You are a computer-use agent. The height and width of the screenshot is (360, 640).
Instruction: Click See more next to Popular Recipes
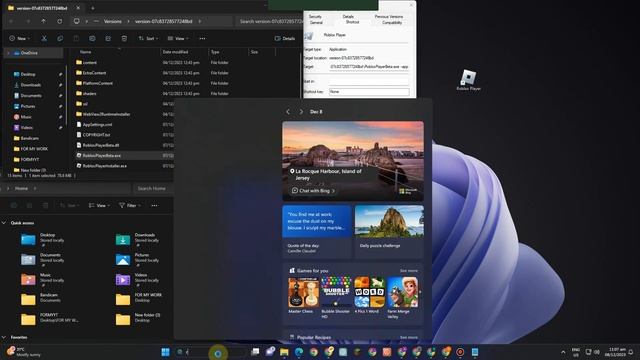click(409, 338)
